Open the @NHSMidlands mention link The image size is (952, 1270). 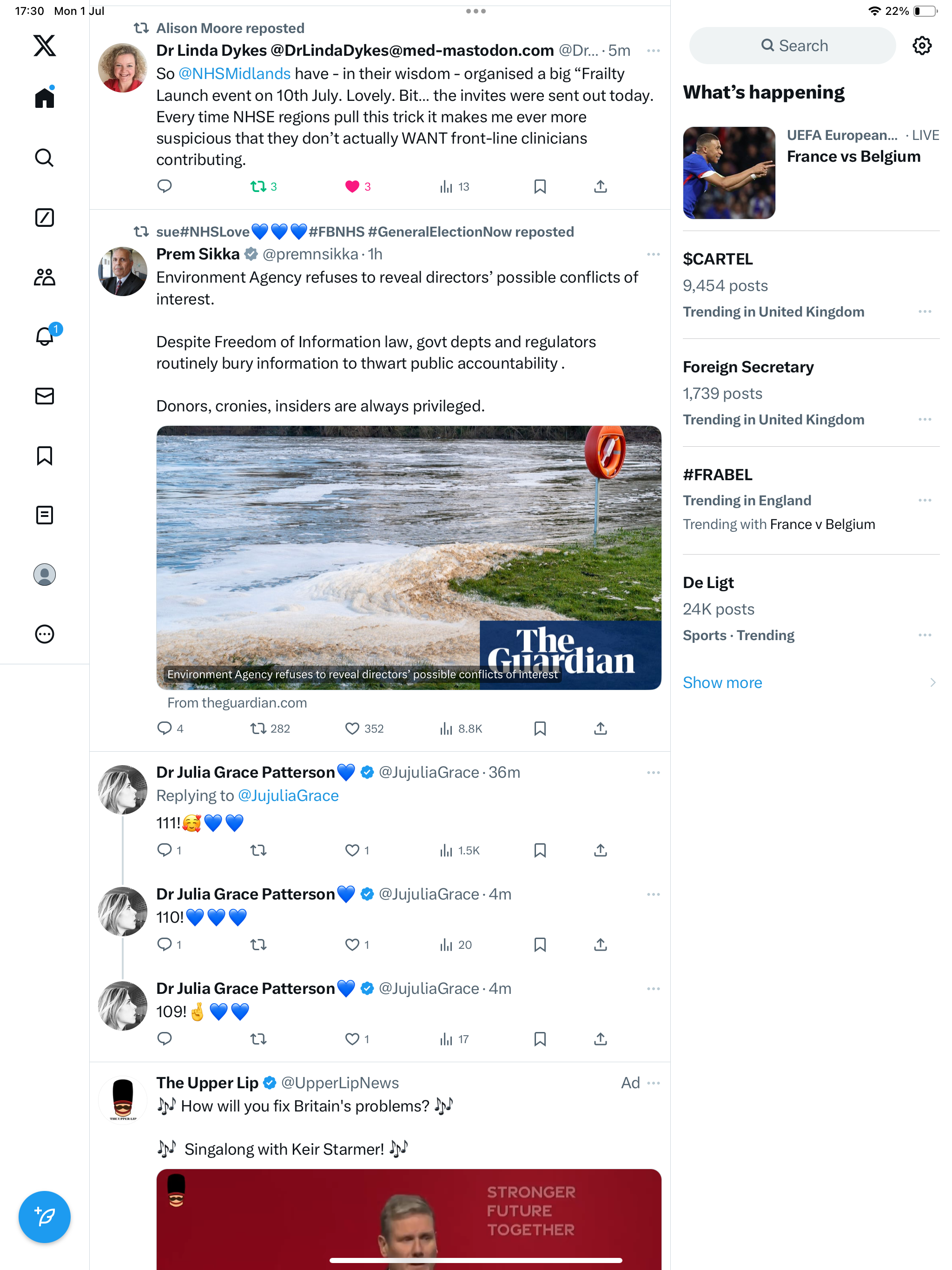pyautogui.click(x=234, y=74)
